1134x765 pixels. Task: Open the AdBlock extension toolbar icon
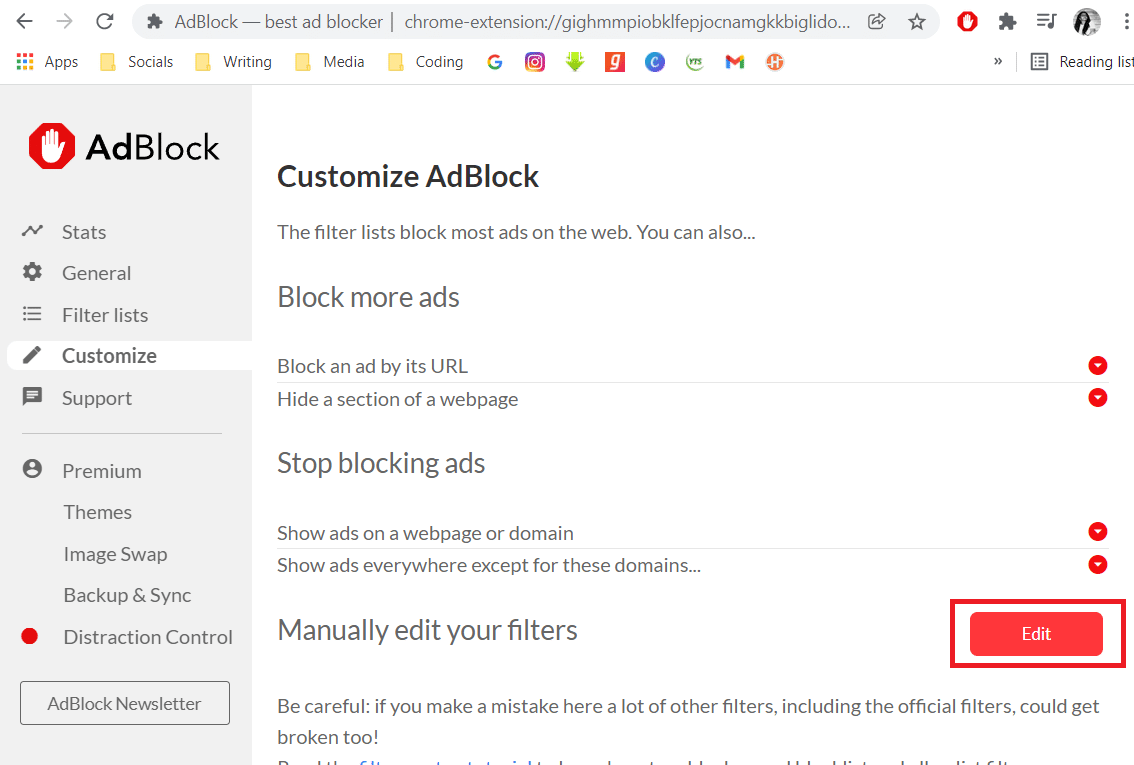pos(967,22)
